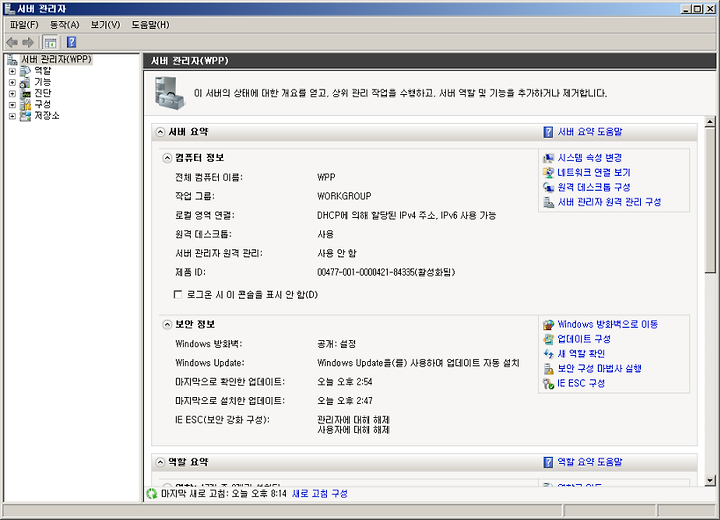The image size is (720, 520).
Task: Click the 업데이트 구성 icon
Action: coord(548,339)
